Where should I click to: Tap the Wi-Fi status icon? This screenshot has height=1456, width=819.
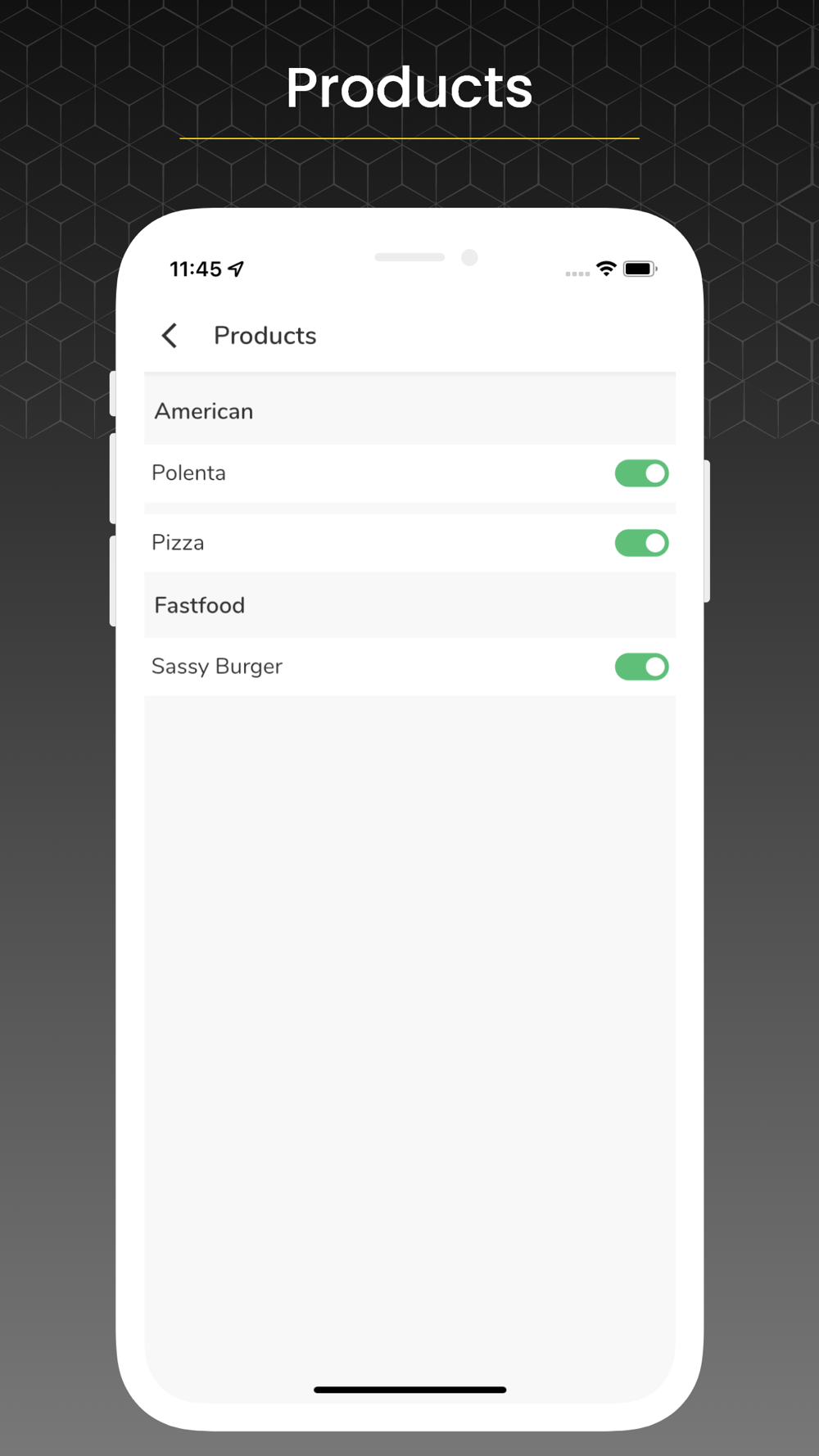click(606, 269)
